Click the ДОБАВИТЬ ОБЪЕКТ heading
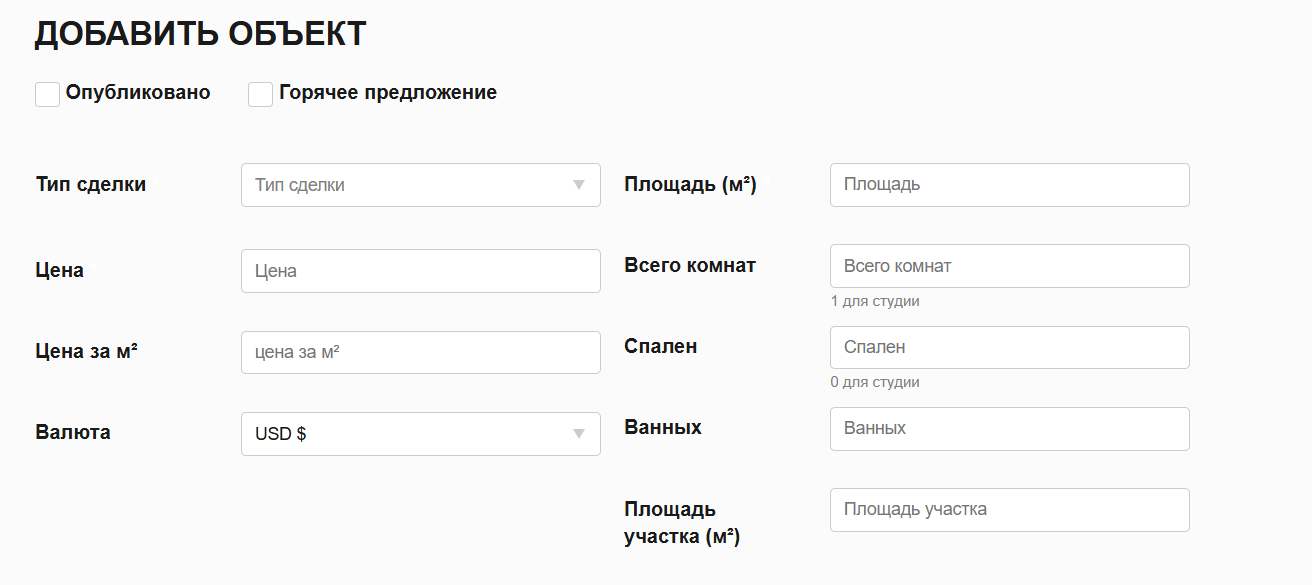 201,34
